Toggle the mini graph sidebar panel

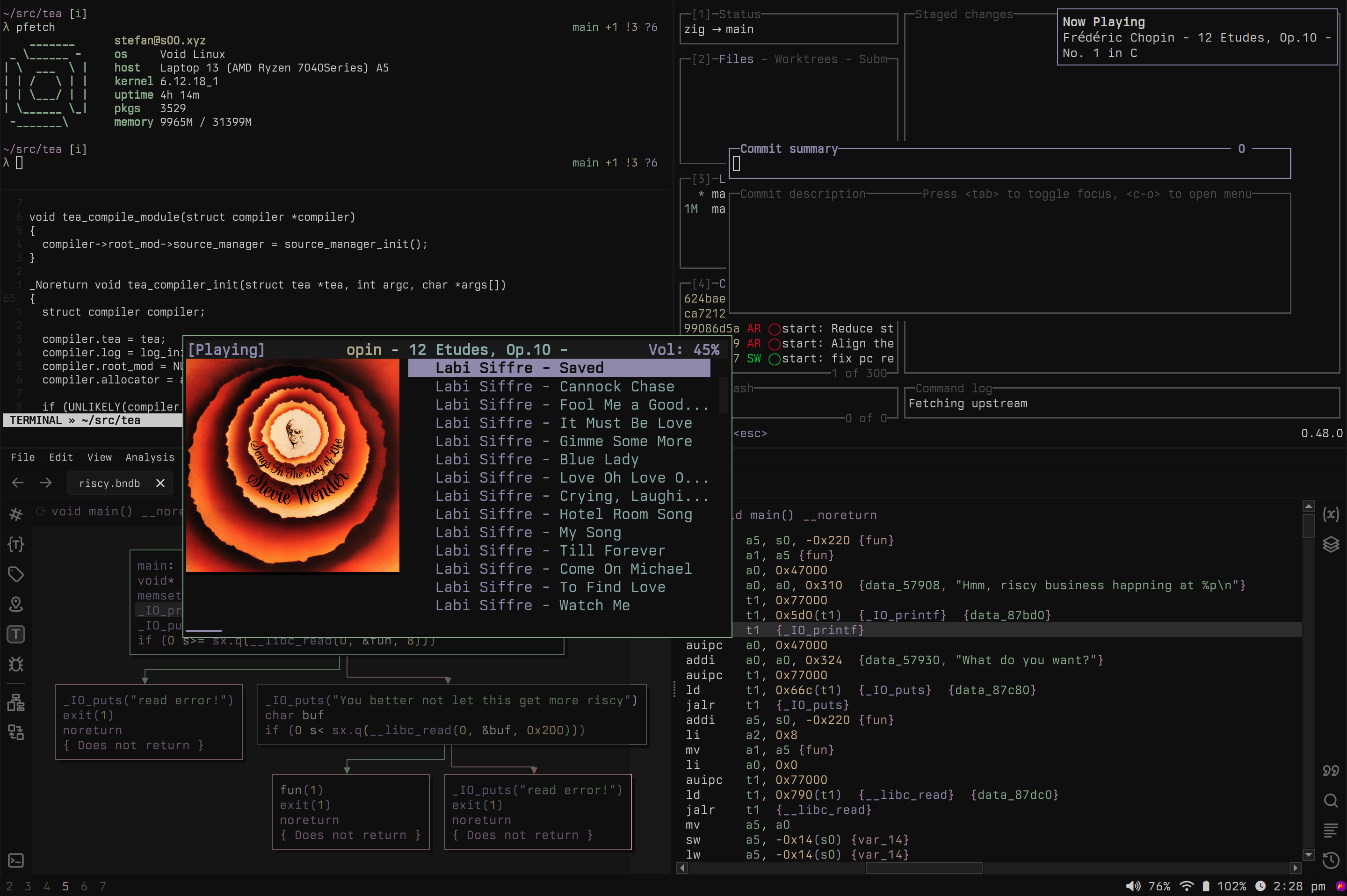tap(16, 702)
